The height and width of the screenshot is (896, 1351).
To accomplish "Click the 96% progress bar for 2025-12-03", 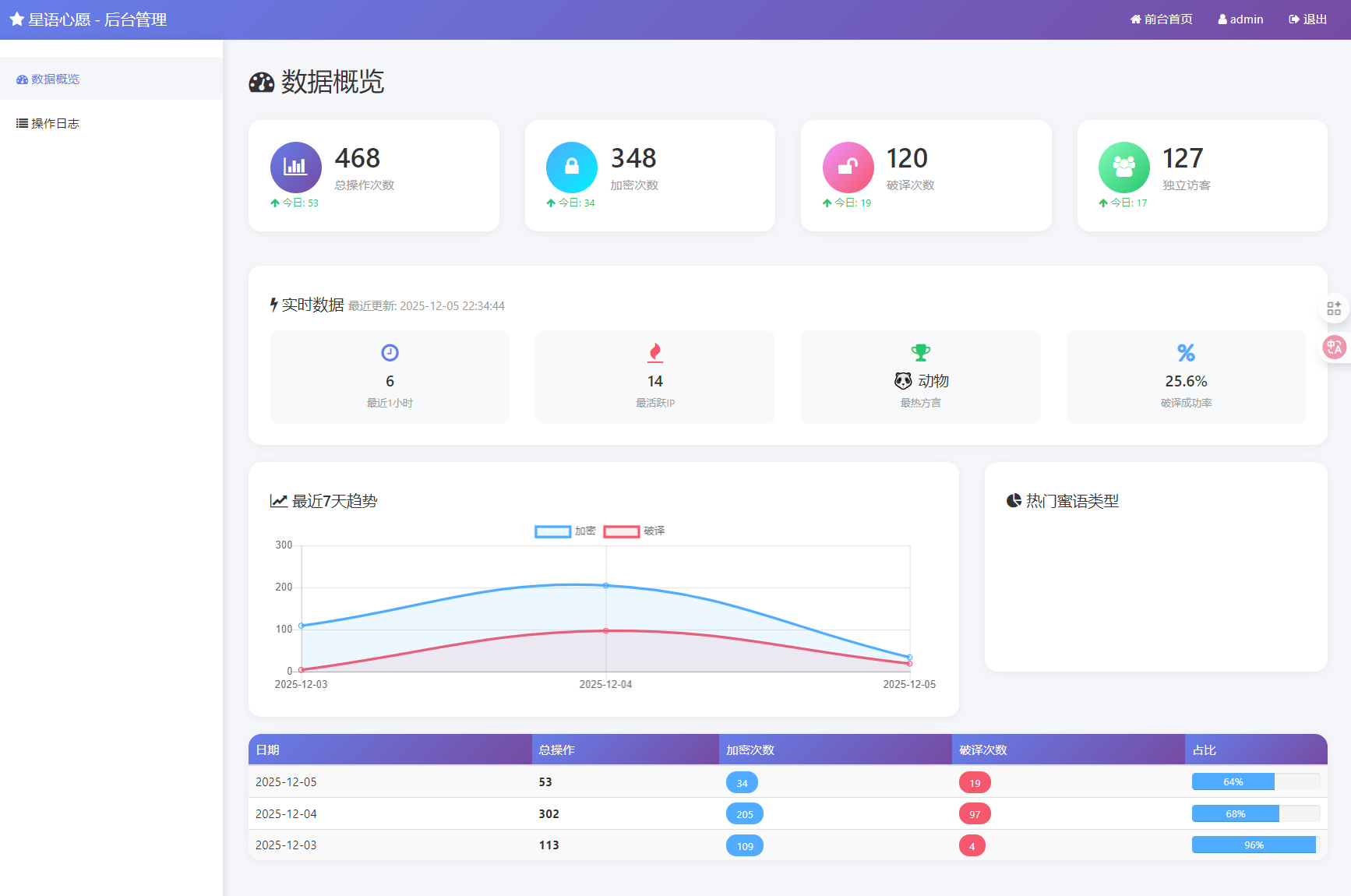I will (x=1253, y=845).
